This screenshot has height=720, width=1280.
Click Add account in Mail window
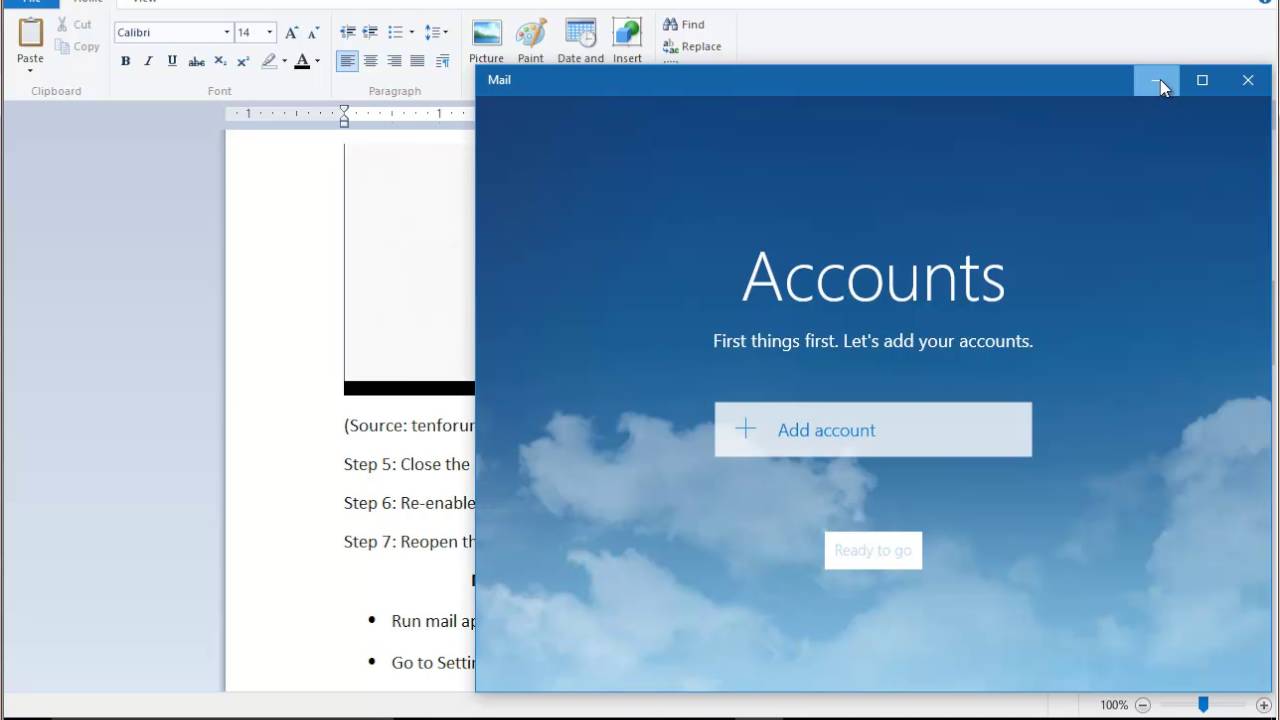[x=873, y=430]
